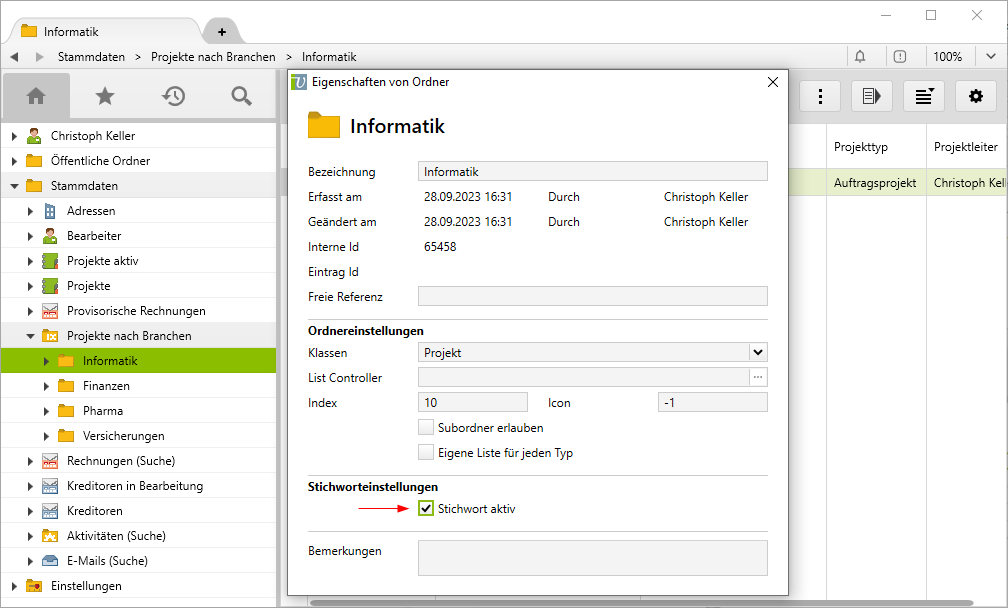Add a new tab with plus
The width and height of the screenshot is (1008, 608).
[x=221, y=32]
